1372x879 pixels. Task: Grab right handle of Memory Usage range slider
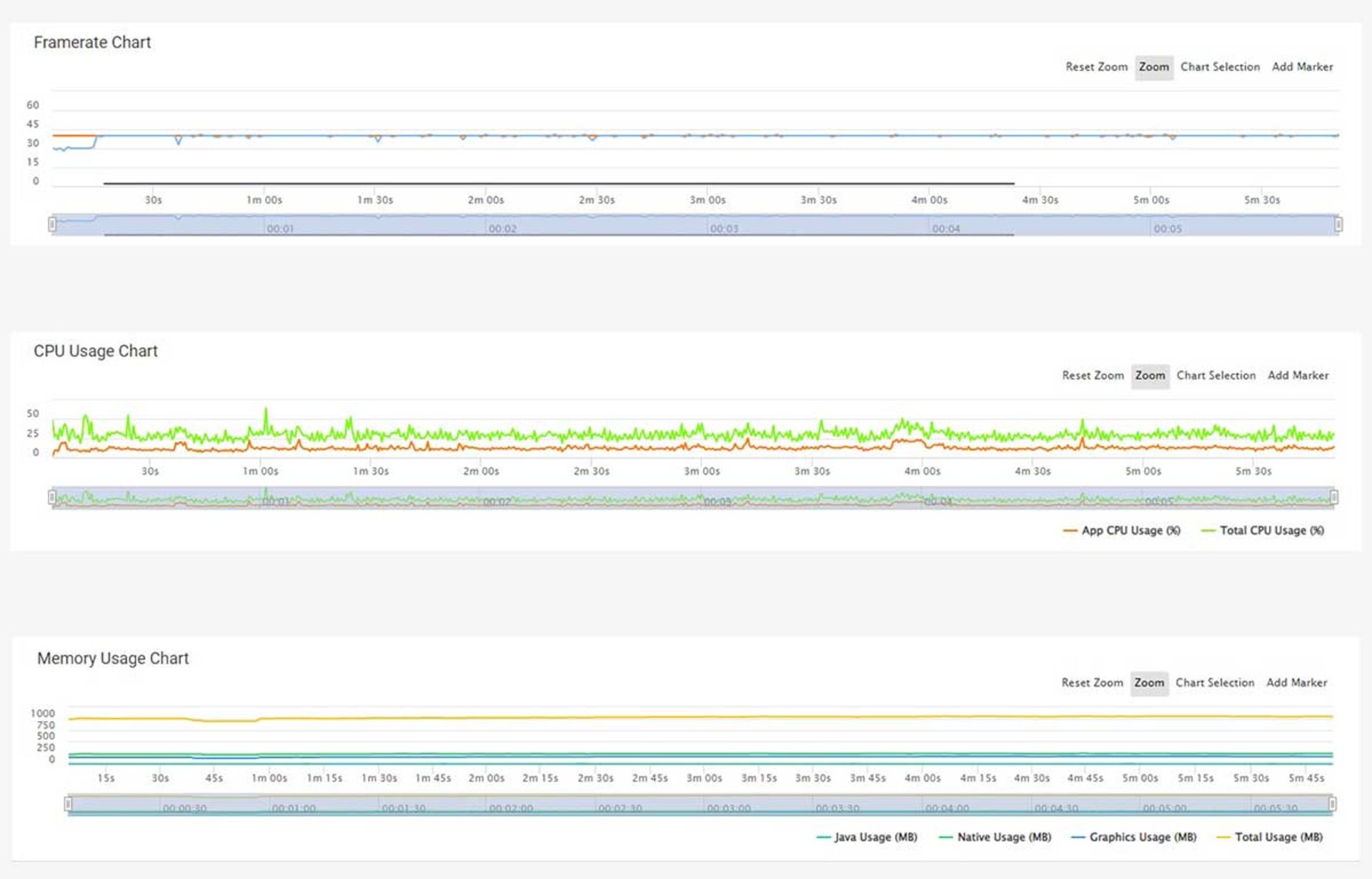[x=1333, y=804]
